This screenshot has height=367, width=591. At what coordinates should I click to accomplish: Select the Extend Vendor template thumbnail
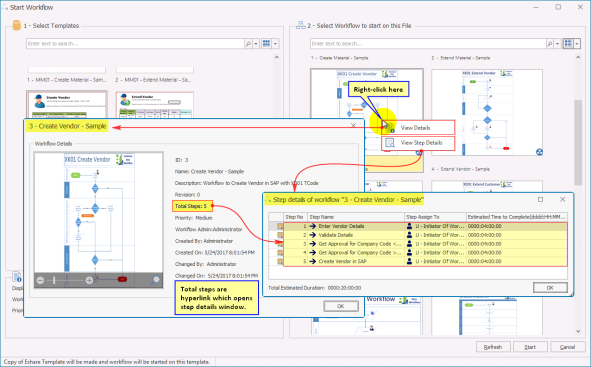point(155,105)
